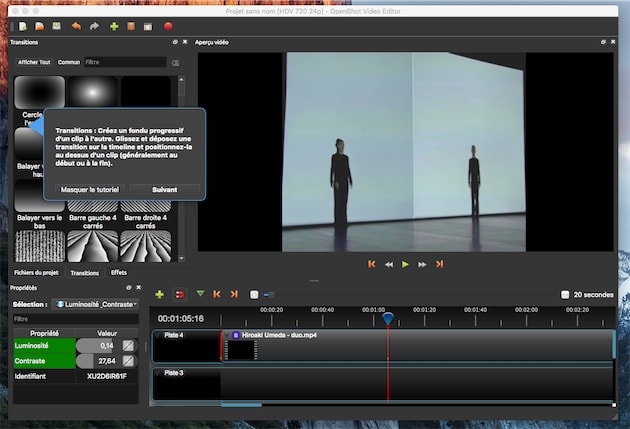Switch to the Effets tab

coord(119,273)
